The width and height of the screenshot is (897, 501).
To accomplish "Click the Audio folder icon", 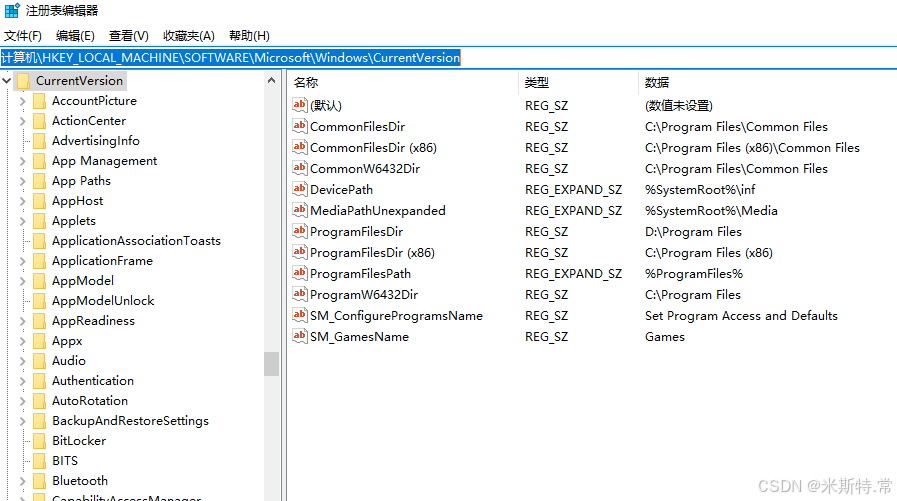I will [x=39, y=361].
